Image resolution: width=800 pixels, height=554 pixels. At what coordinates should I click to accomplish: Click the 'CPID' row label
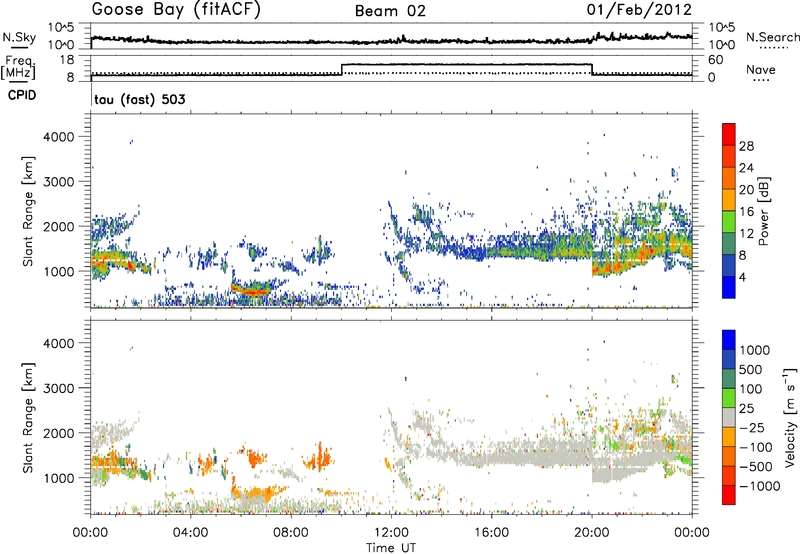click(22, 95)
